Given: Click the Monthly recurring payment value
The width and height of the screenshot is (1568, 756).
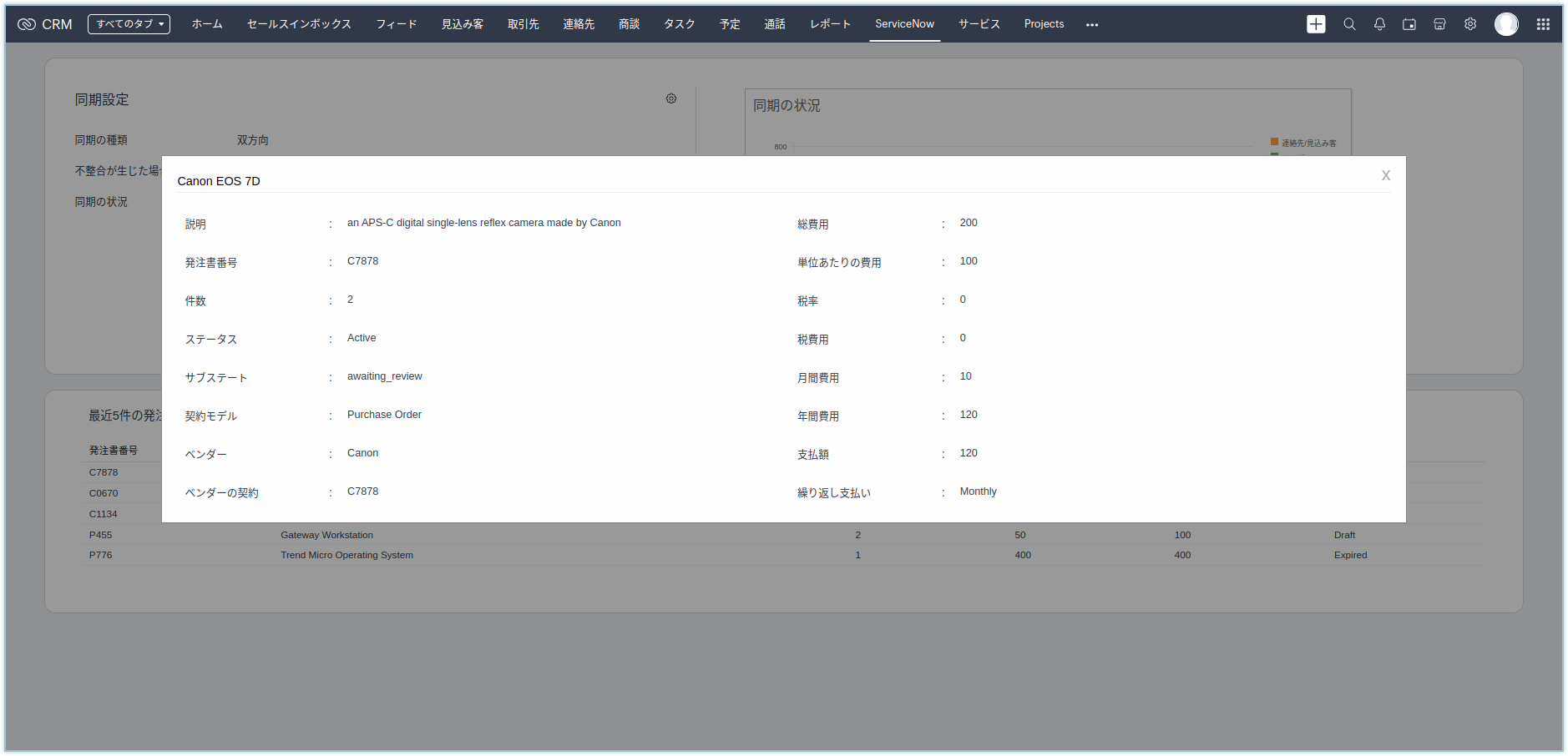Looking at the screenshot, I should [979, 491].
